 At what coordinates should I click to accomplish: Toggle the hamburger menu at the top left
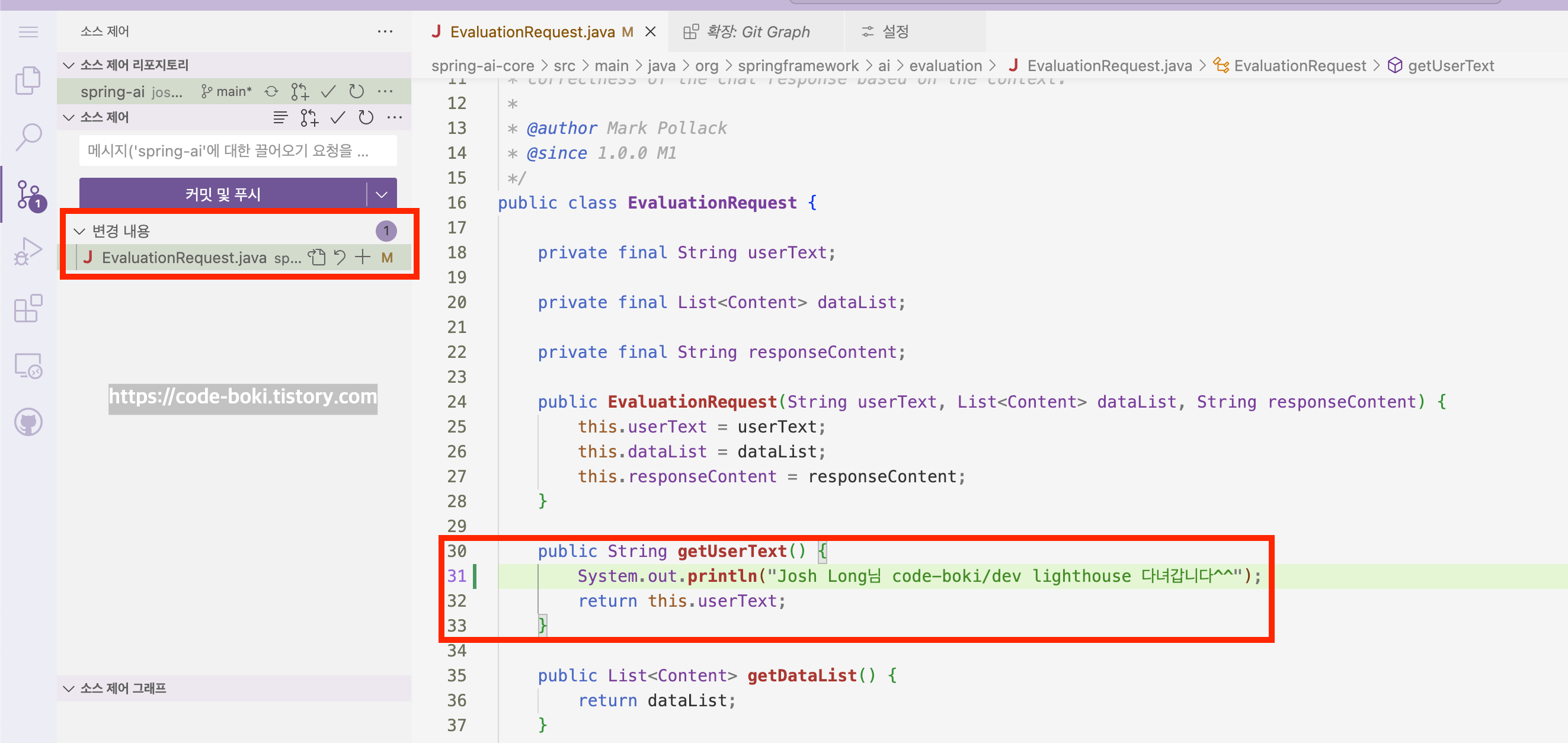[x=27, y=31]
